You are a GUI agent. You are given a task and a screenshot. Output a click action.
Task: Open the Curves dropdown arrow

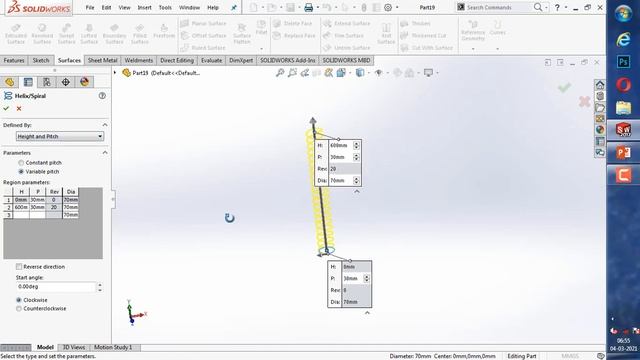[498, 49]
